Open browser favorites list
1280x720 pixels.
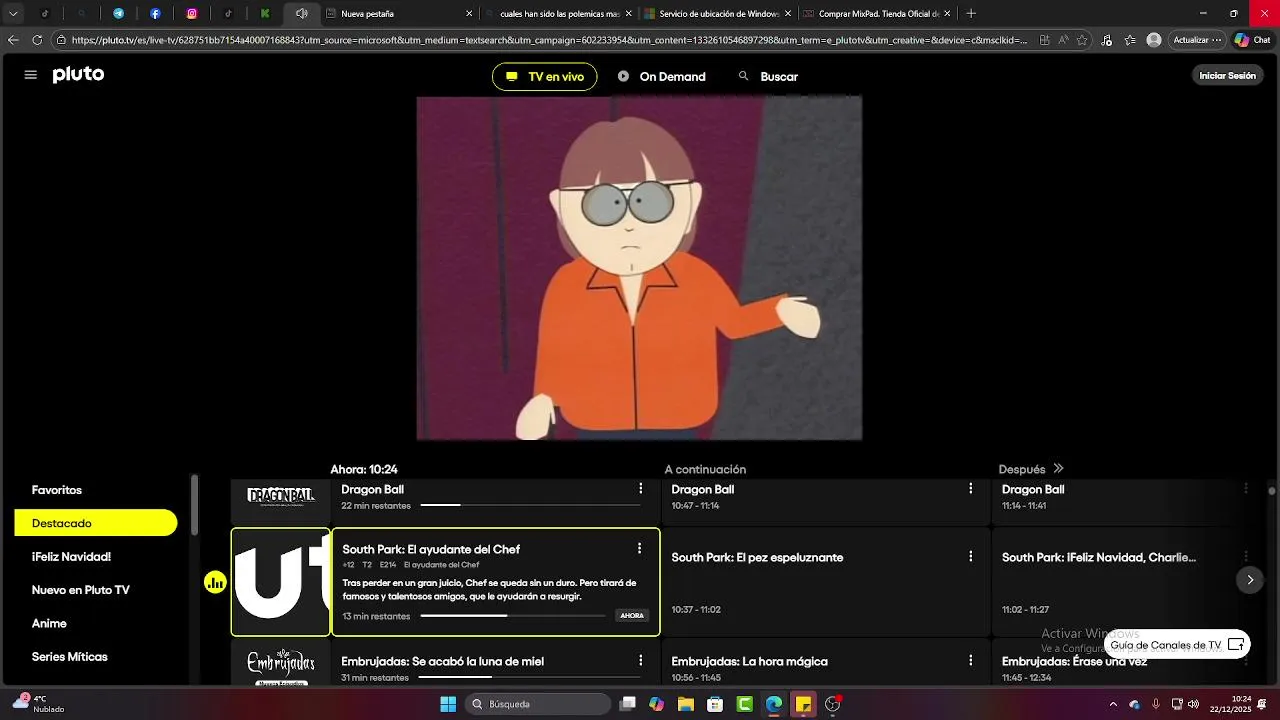click(1130, 40)
